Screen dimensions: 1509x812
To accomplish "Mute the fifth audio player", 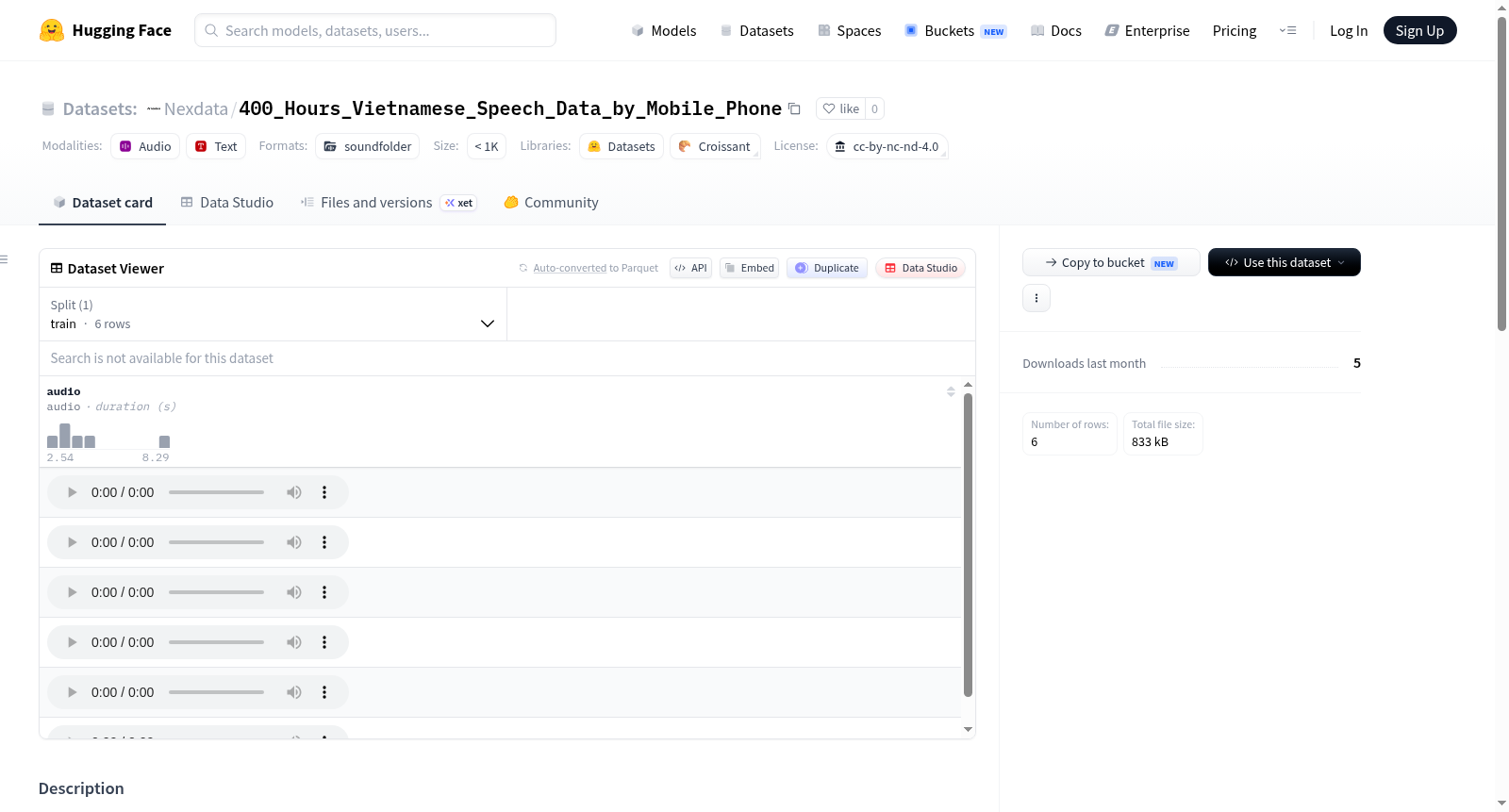I will pyautogui.click(x=294, y=692).
